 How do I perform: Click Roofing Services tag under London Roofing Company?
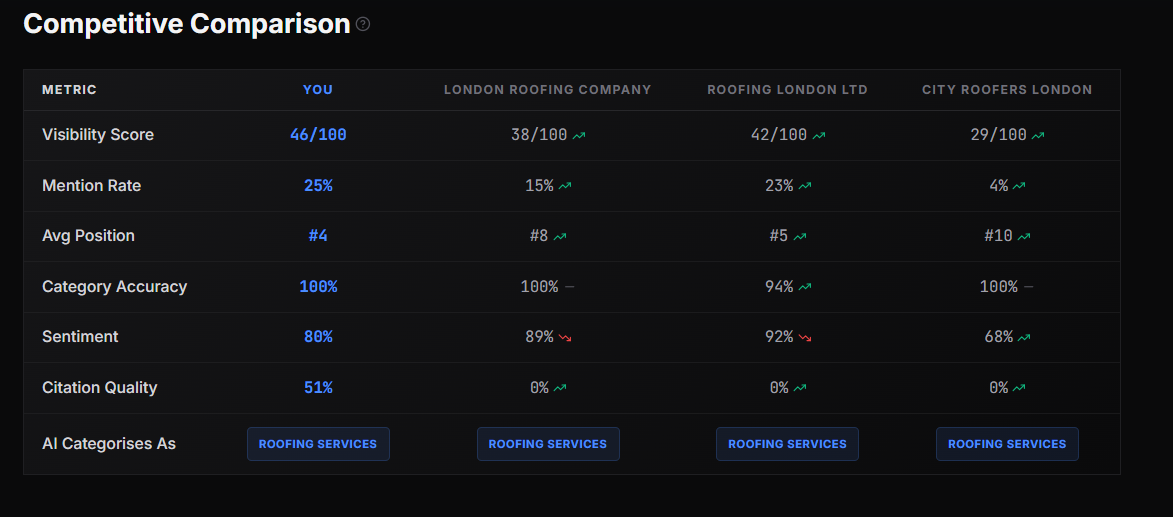(x=548, y=444)
